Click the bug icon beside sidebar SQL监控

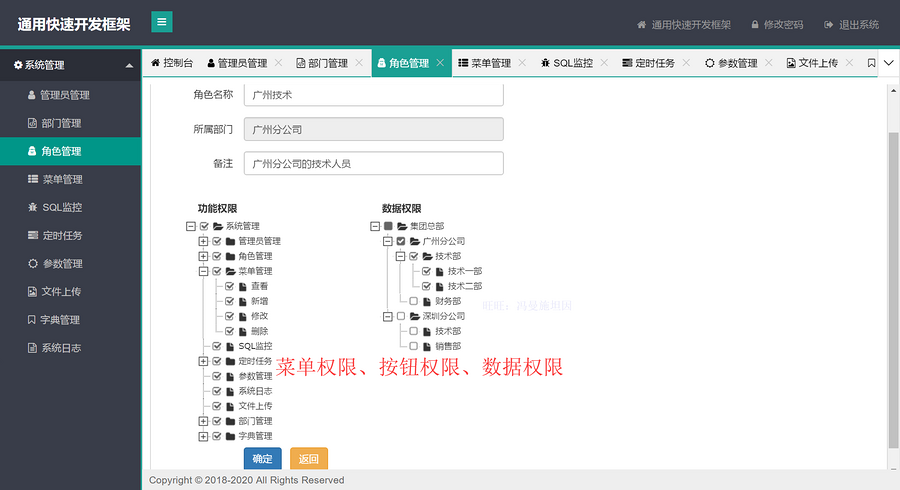click(33, 207)
